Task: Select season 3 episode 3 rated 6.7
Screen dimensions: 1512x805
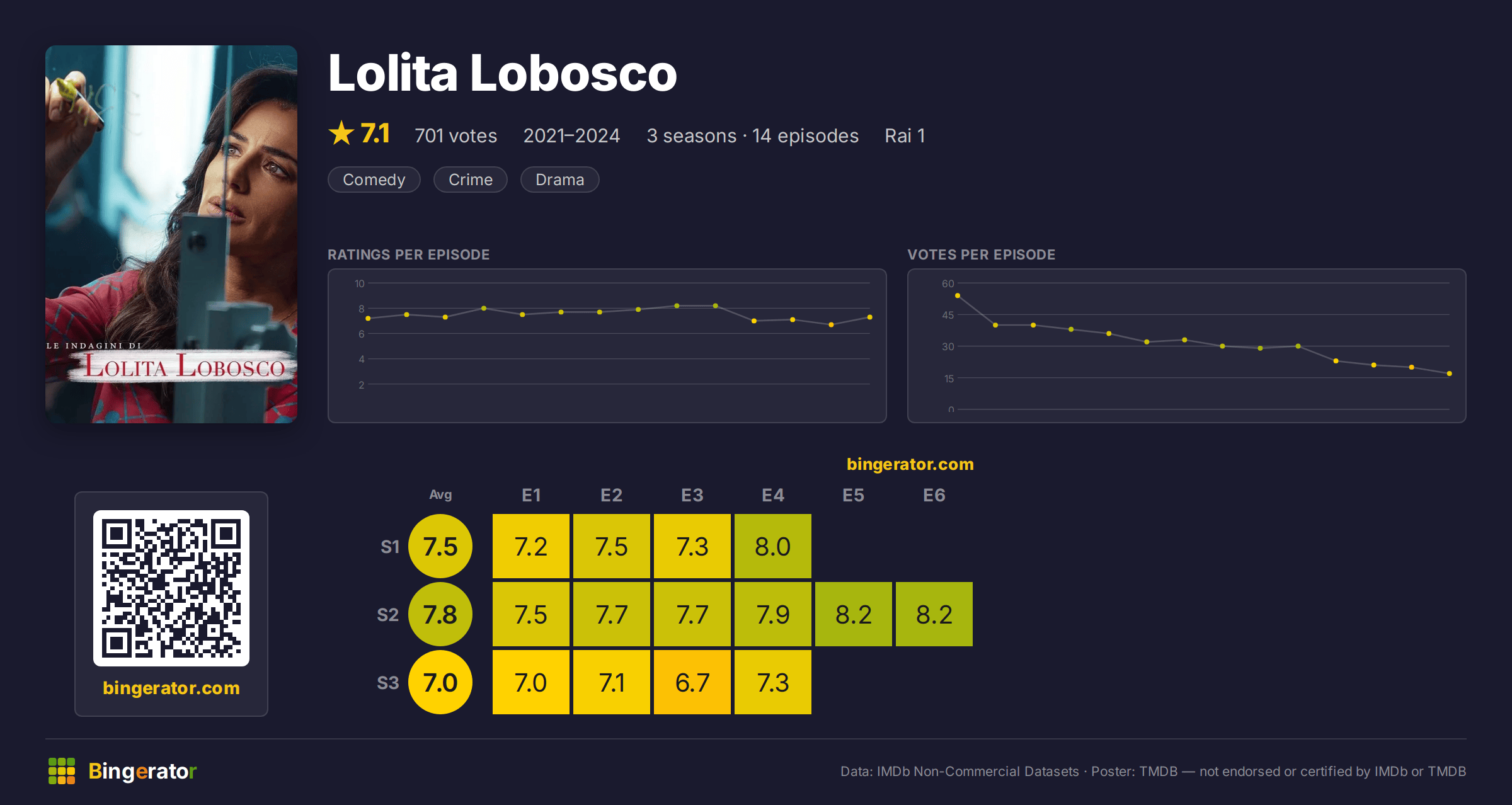Action: click(x=692, y=682)
